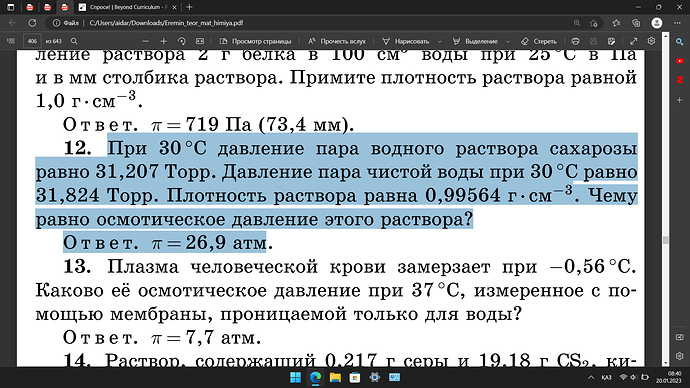Screen dimensions: 690x388
Task: Click the save-with-annotations pen icon
Action: point(611,41)
